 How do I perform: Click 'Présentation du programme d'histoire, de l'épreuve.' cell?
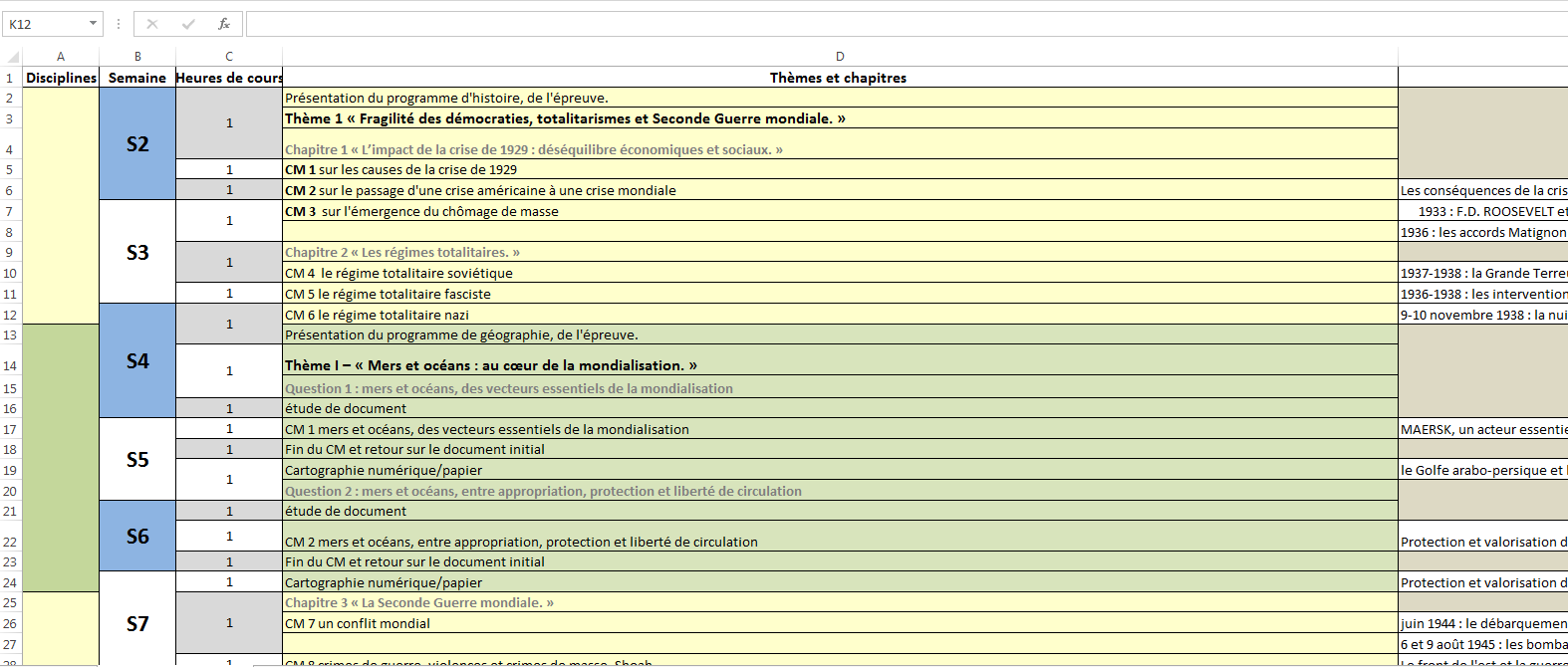coord(840,98)
